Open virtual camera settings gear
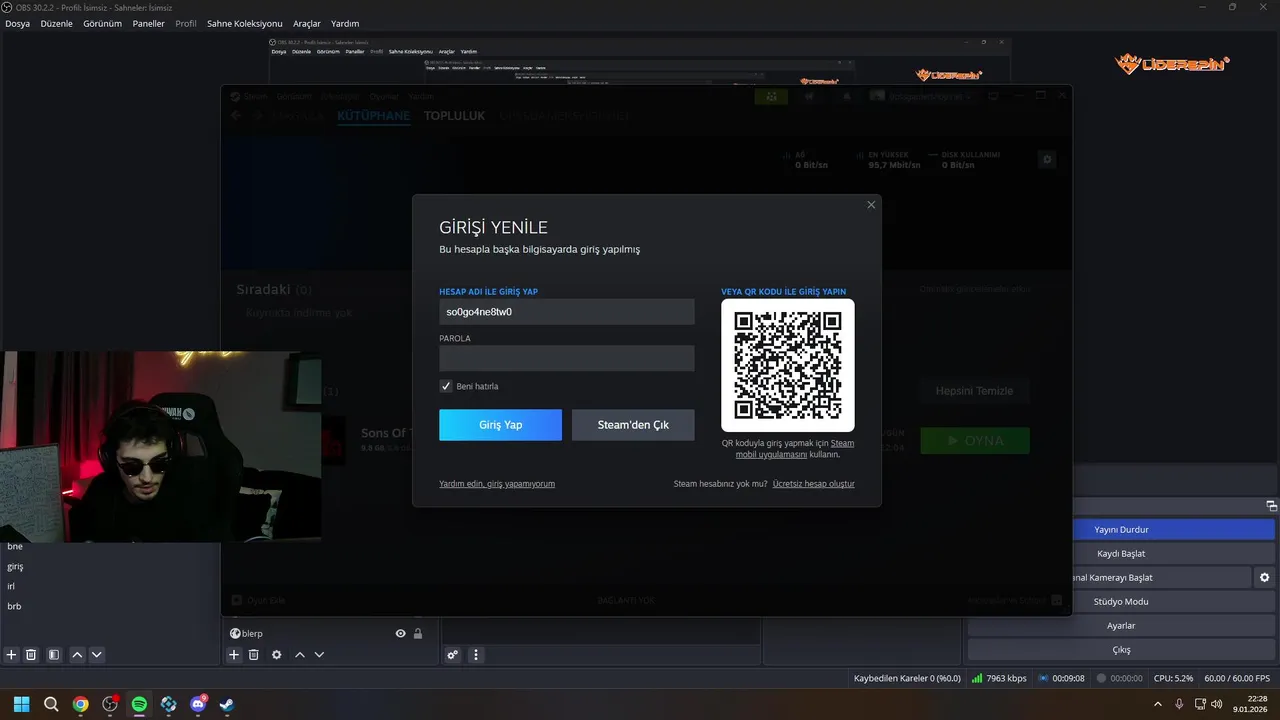 coord(1265,577)
